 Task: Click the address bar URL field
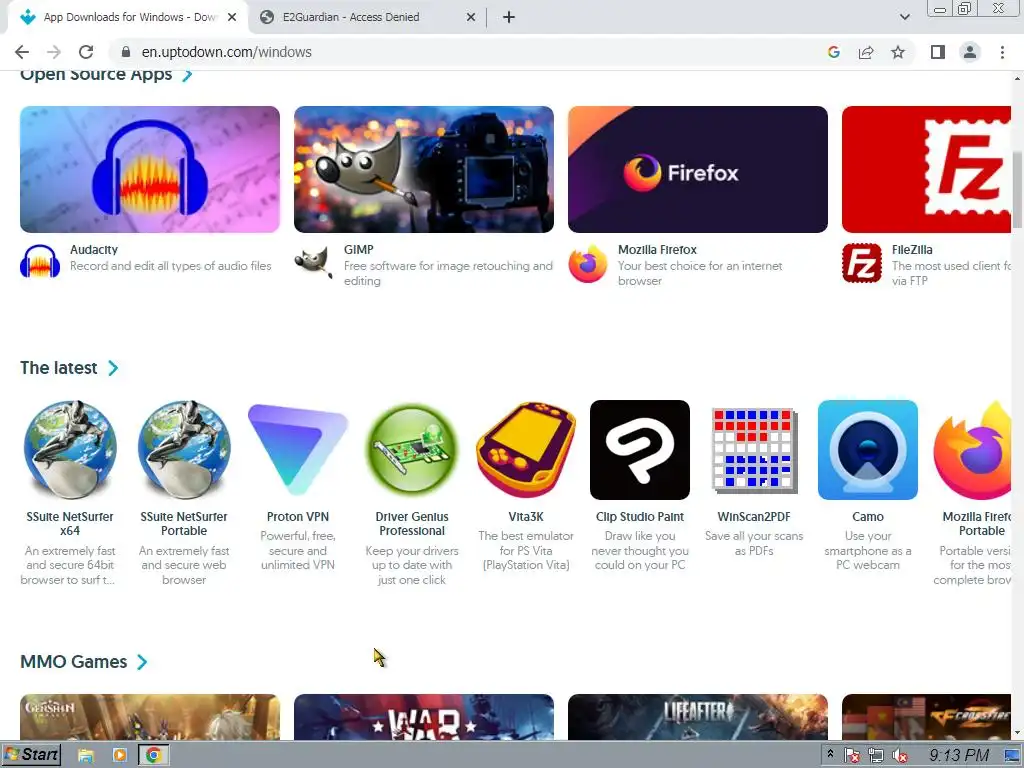(470, 52)
